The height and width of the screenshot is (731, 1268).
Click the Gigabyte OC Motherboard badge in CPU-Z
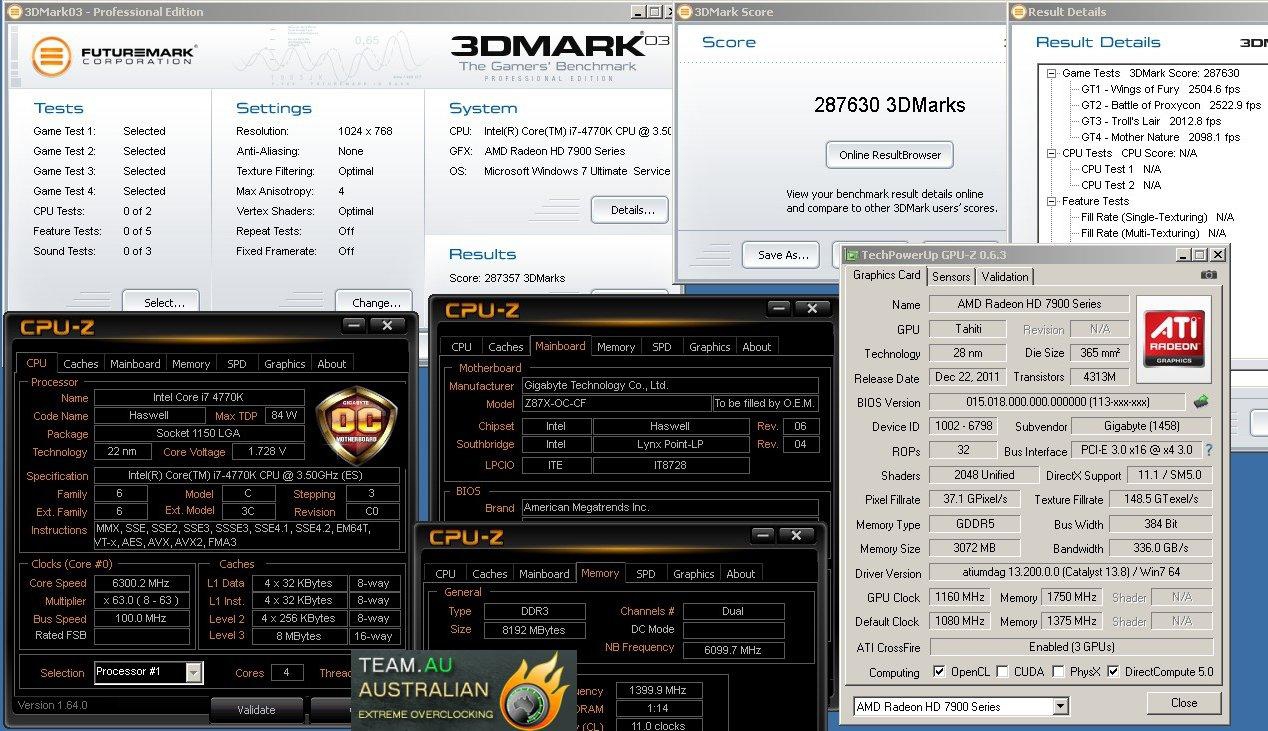click(x=357, y=426)
